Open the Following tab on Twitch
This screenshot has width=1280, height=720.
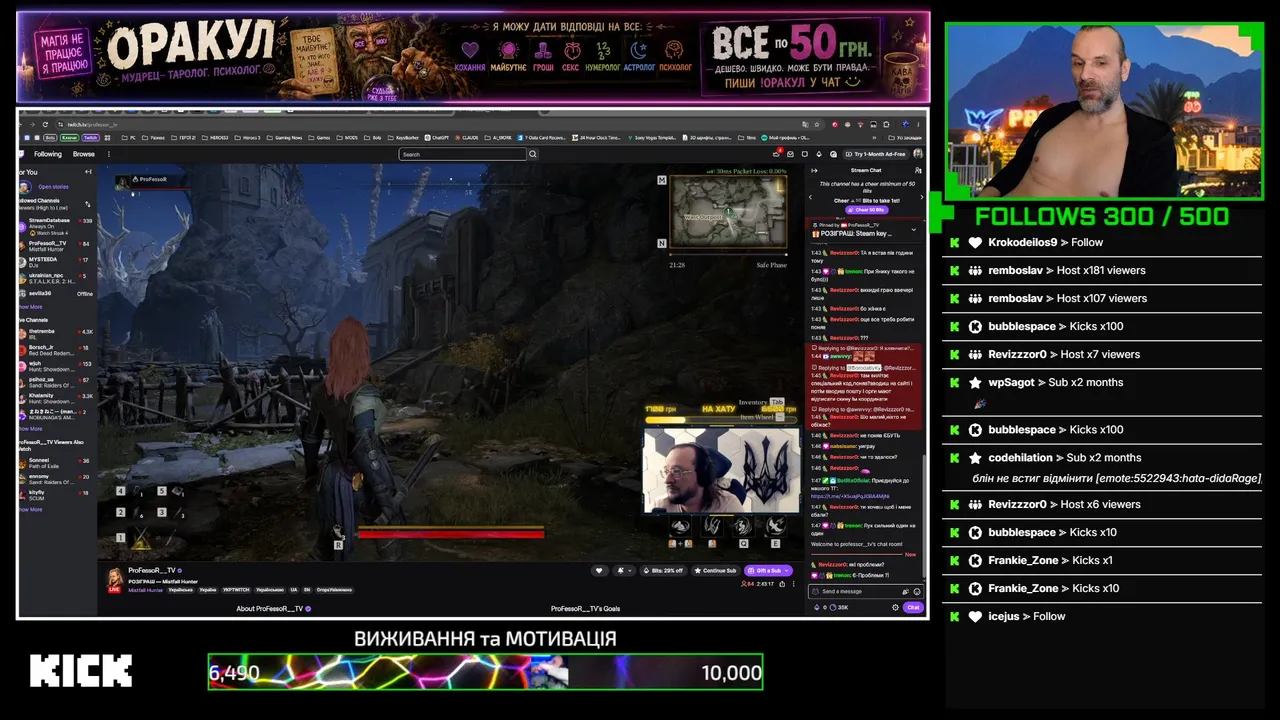[x=47, y=154]
